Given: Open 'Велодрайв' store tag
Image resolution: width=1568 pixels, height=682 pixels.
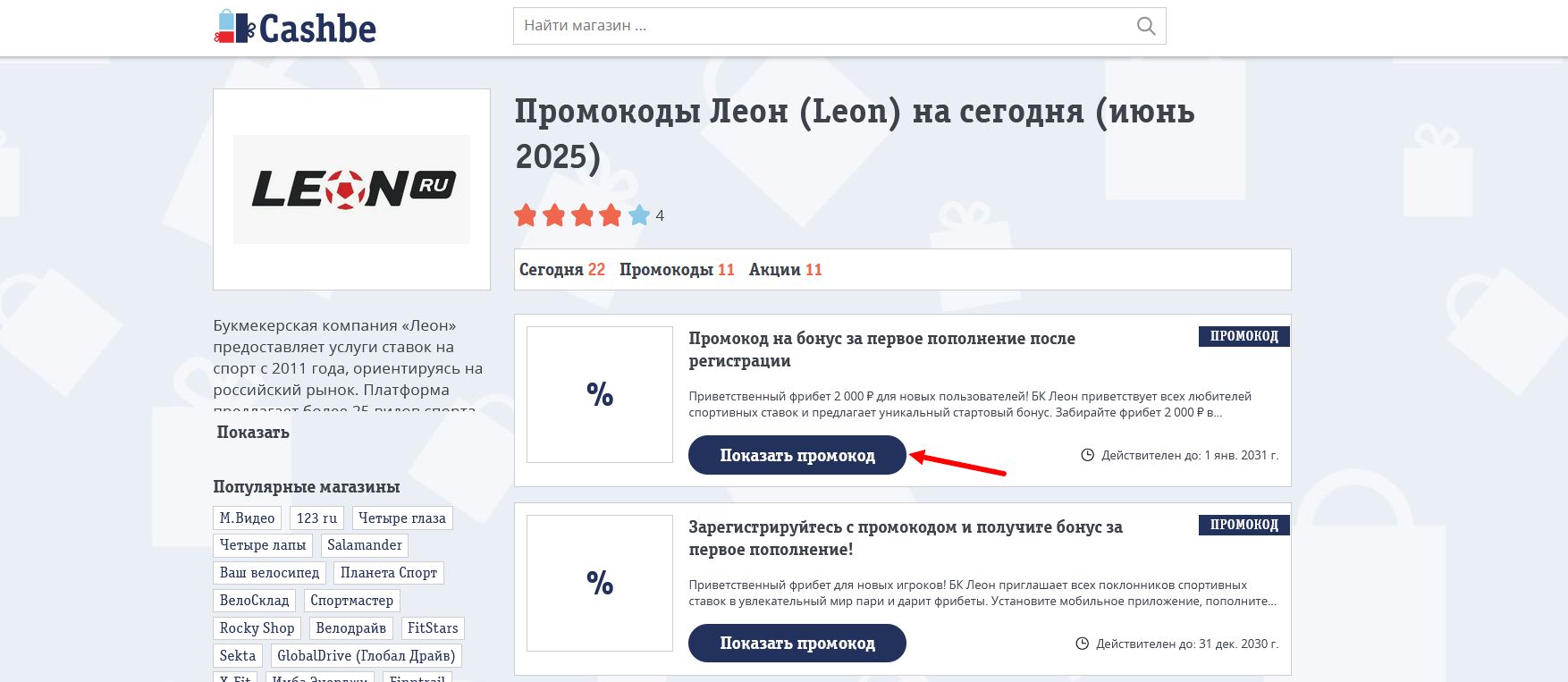Looking at the screenshot, I should [351, 628].
